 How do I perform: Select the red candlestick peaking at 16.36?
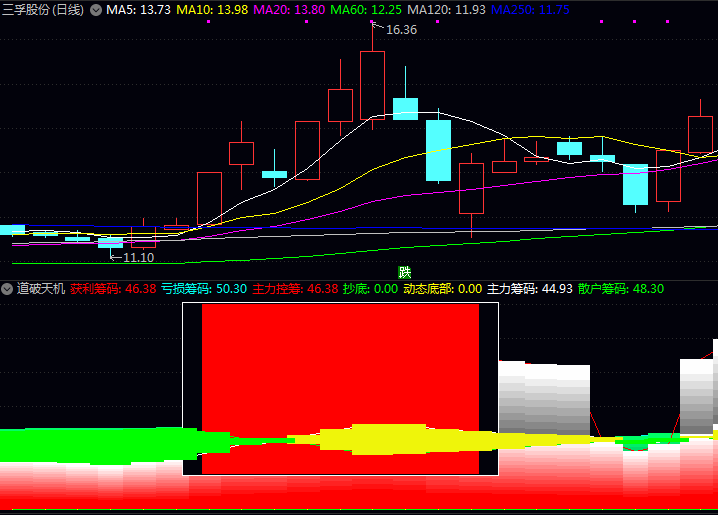(372, 85)
